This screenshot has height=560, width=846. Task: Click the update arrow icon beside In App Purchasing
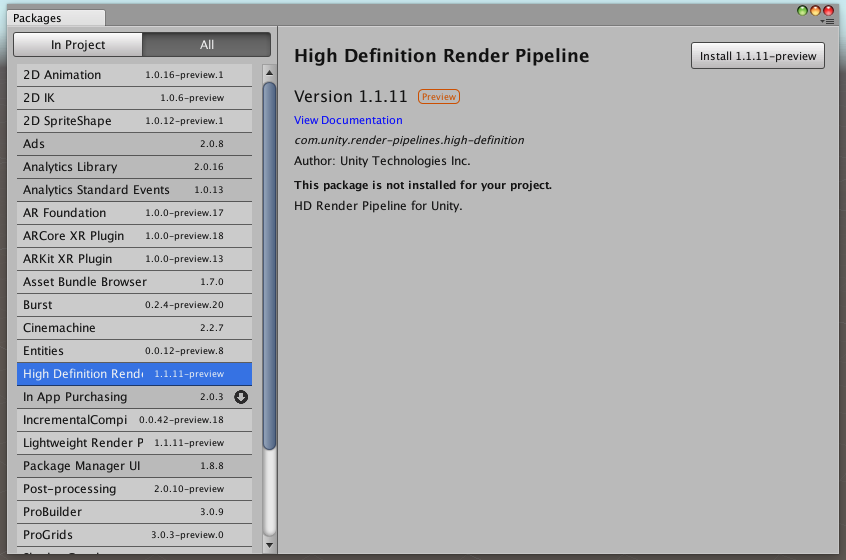[x=240, y=397]
